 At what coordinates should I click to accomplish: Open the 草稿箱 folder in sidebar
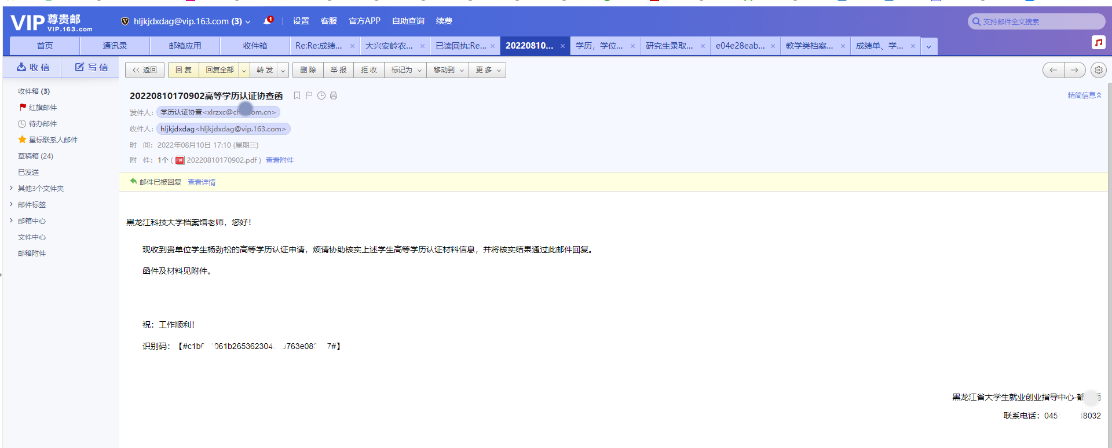point(35,156)
